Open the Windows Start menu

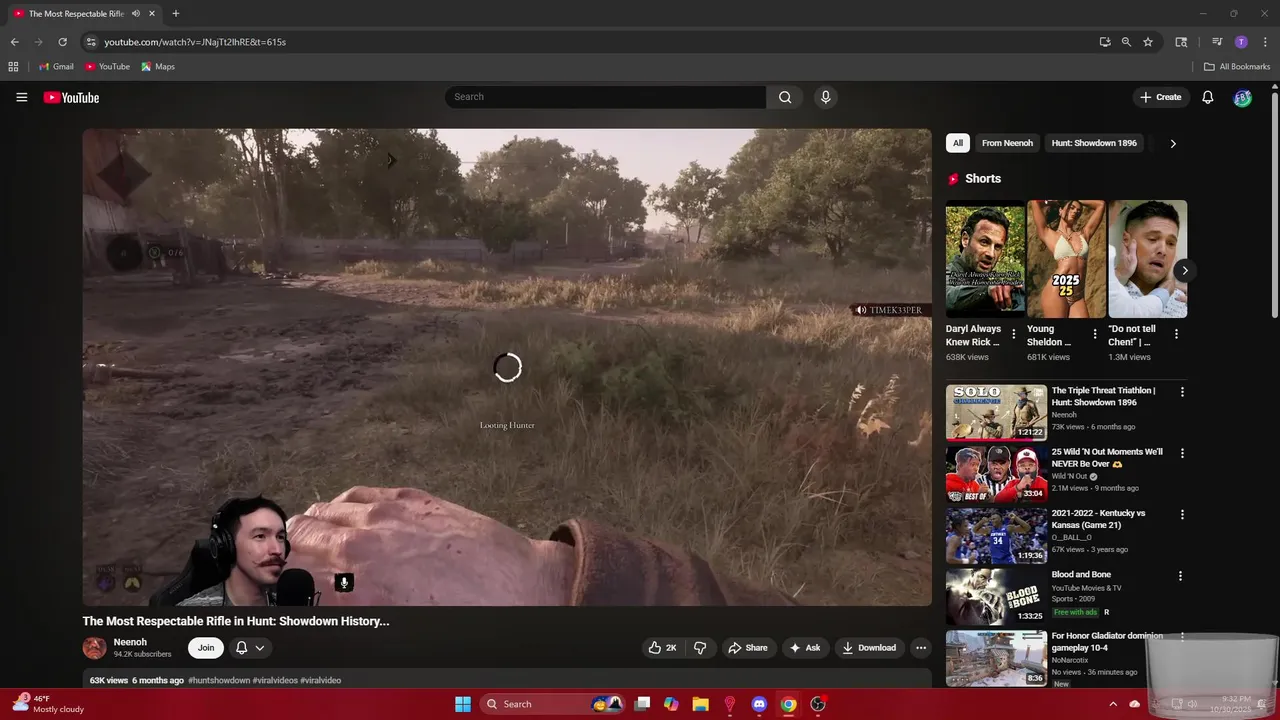click(x=463, y=704)
